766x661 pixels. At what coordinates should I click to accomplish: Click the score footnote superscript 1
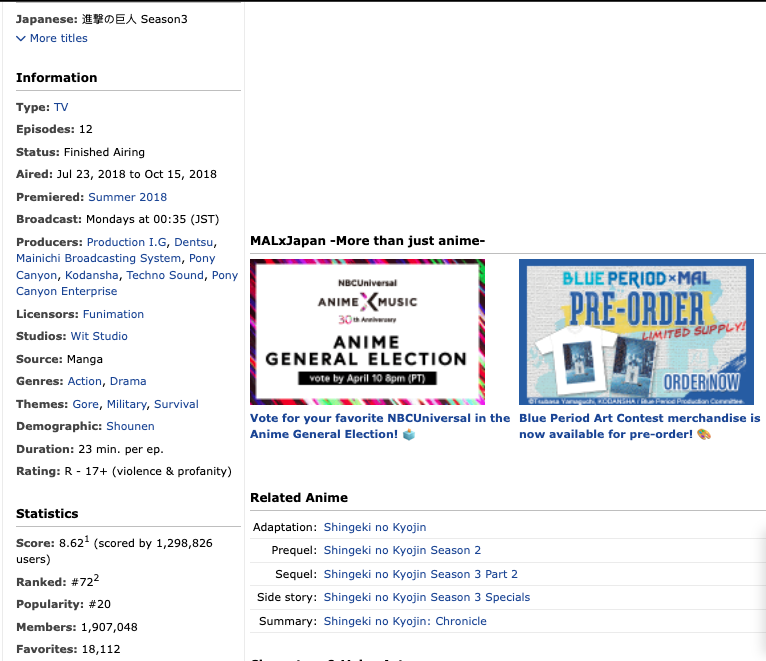coord(87,538)
